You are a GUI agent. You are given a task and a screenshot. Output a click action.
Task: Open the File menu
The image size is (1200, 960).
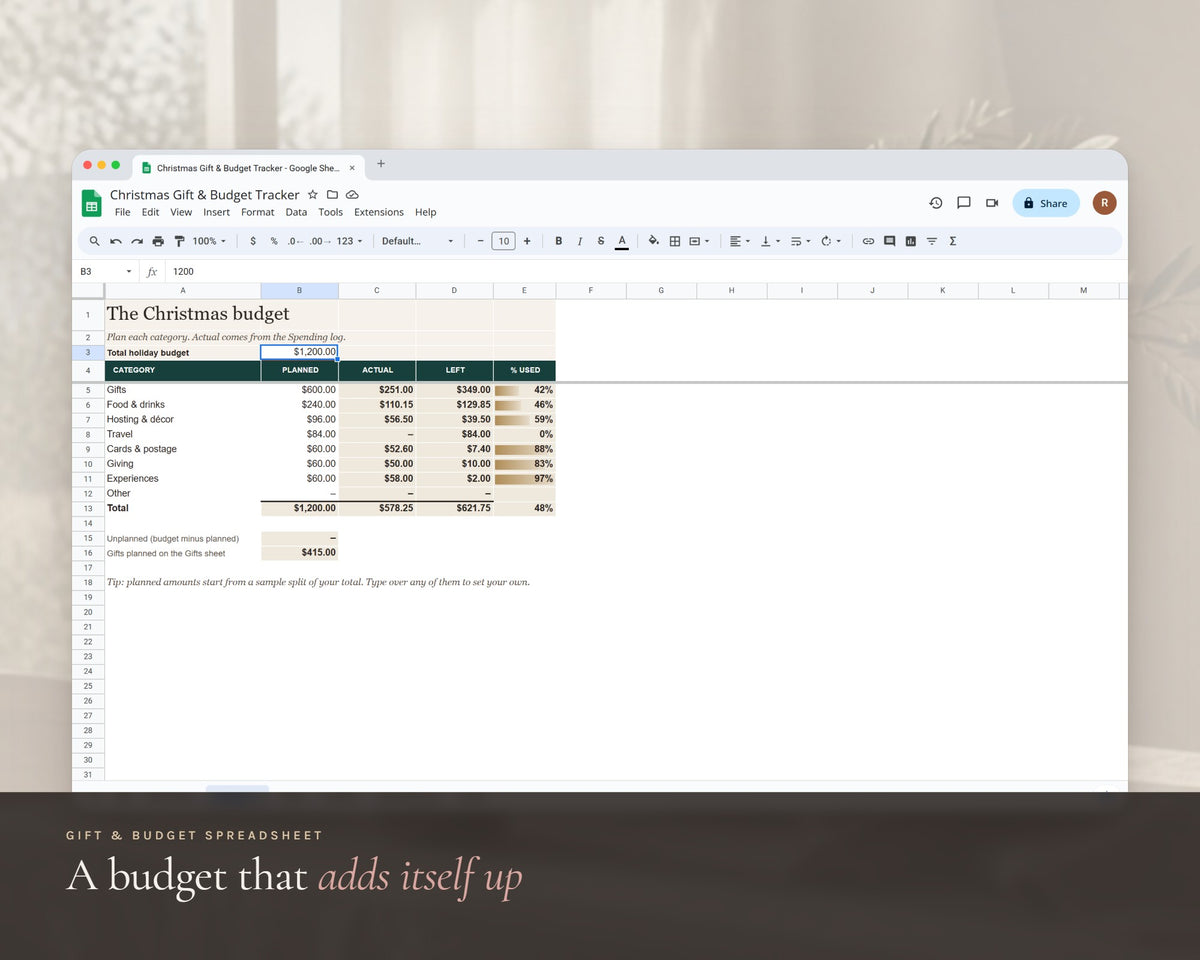(x=122, y=212)
